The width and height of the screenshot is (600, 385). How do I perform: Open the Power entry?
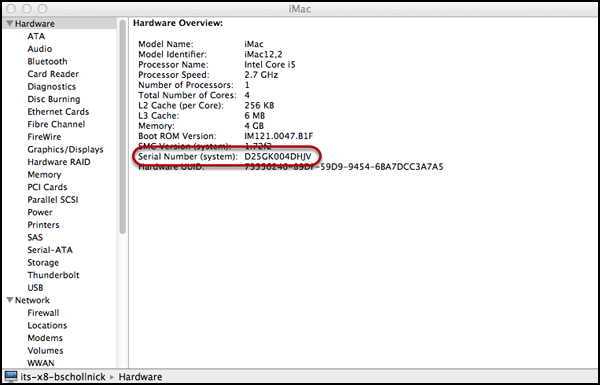40,212
